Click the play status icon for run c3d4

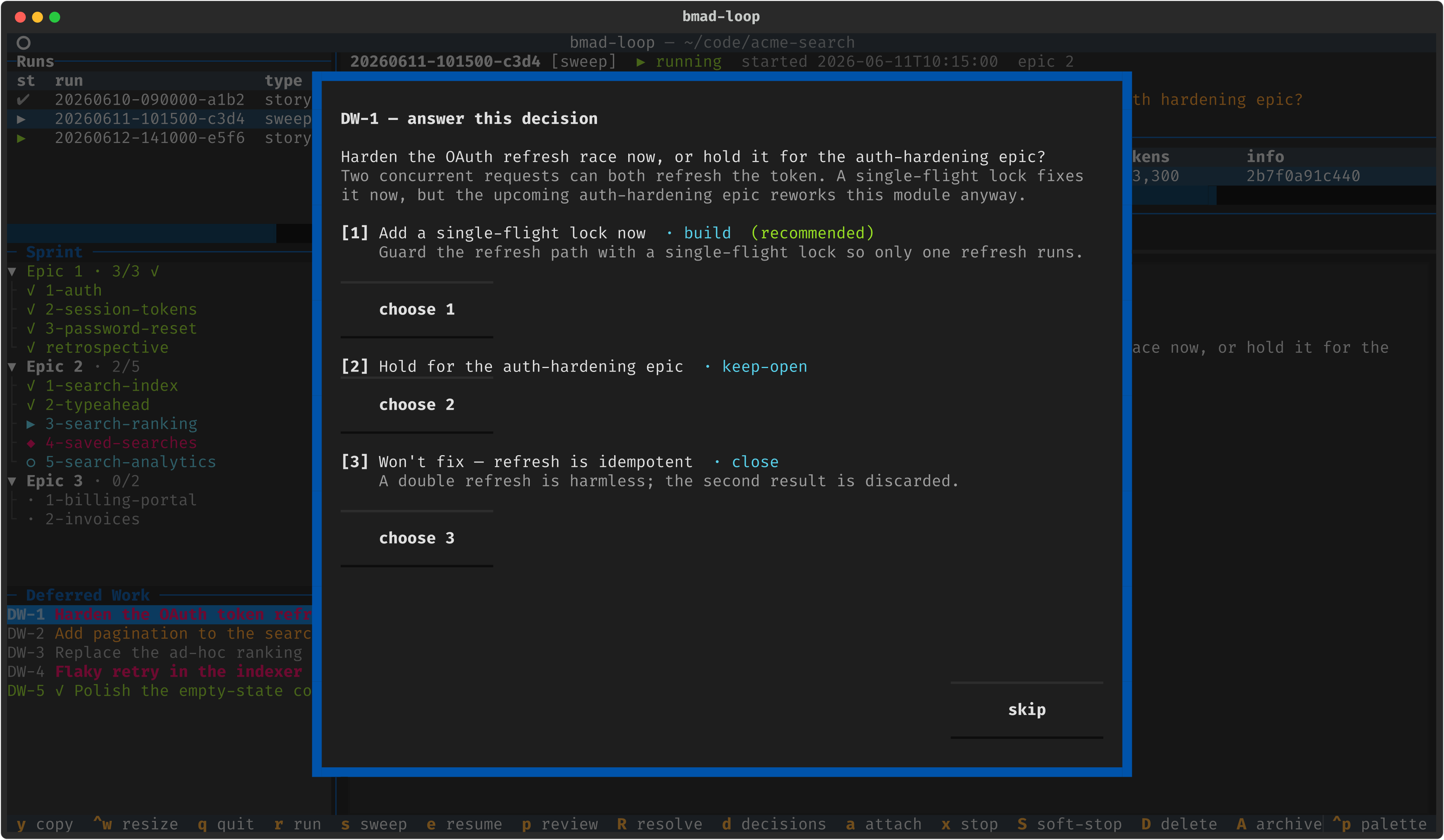pos(21,119)
